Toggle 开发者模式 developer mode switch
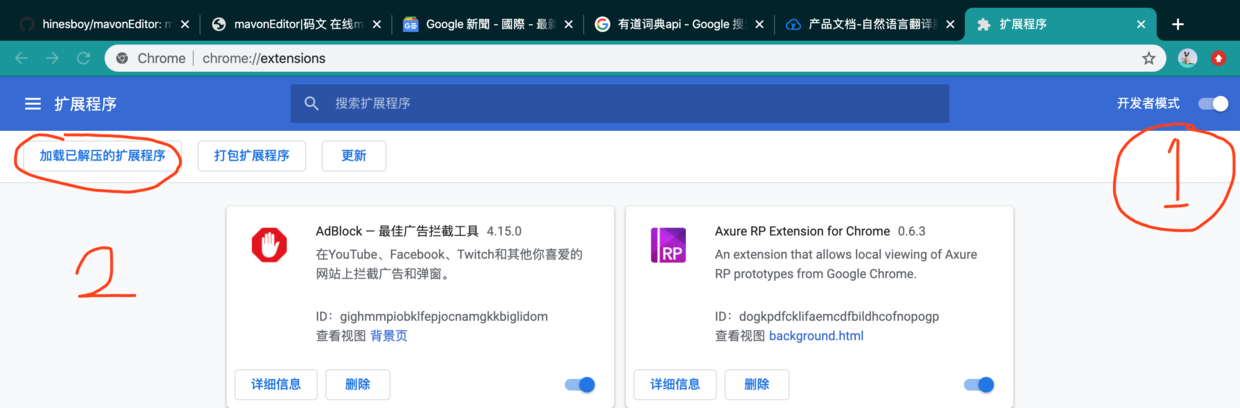Screen dimensions: 1240x408 pos(1213,104)
